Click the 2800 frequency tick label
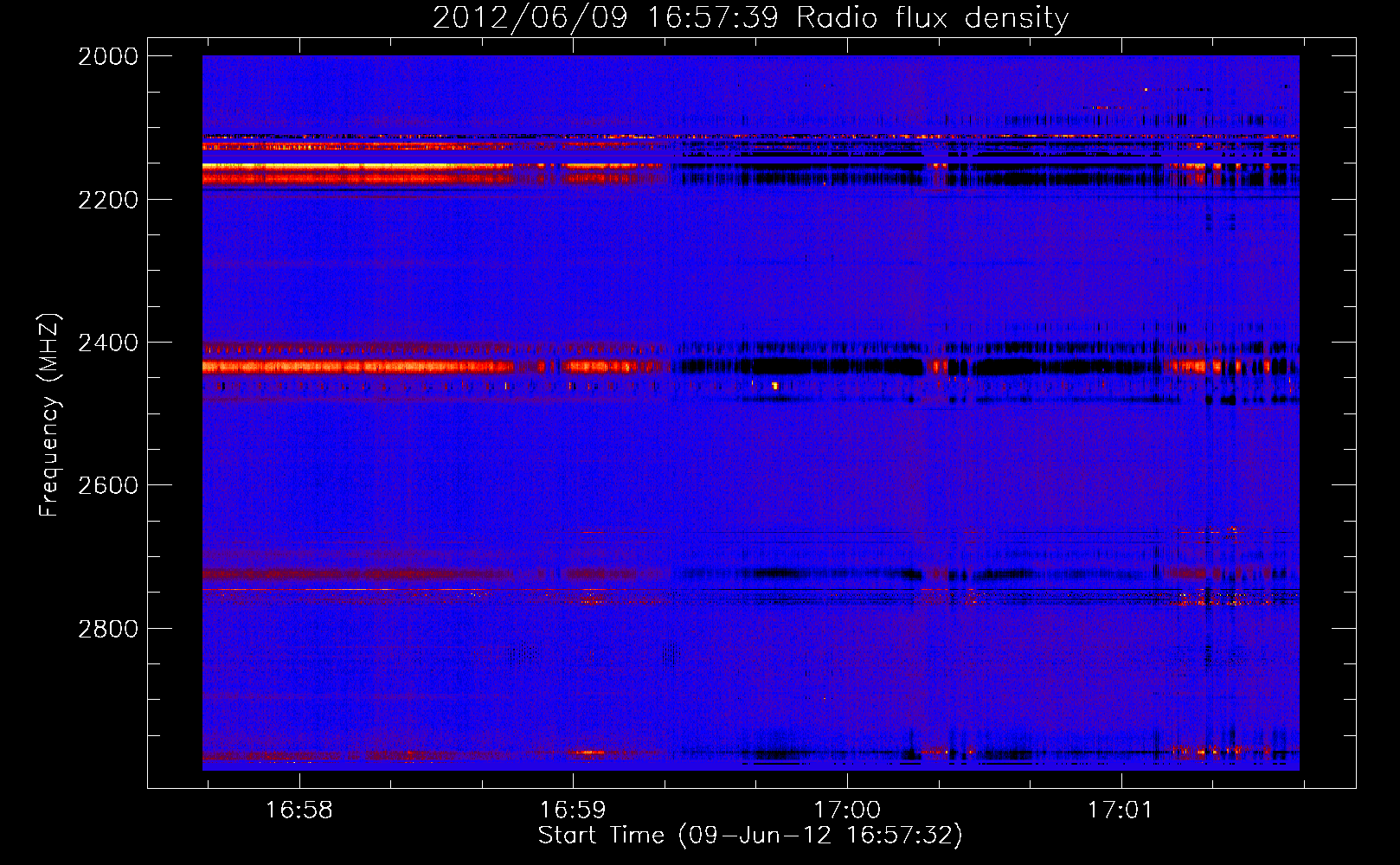Screen dimensions: 1400x865 (x=108, y=628)
